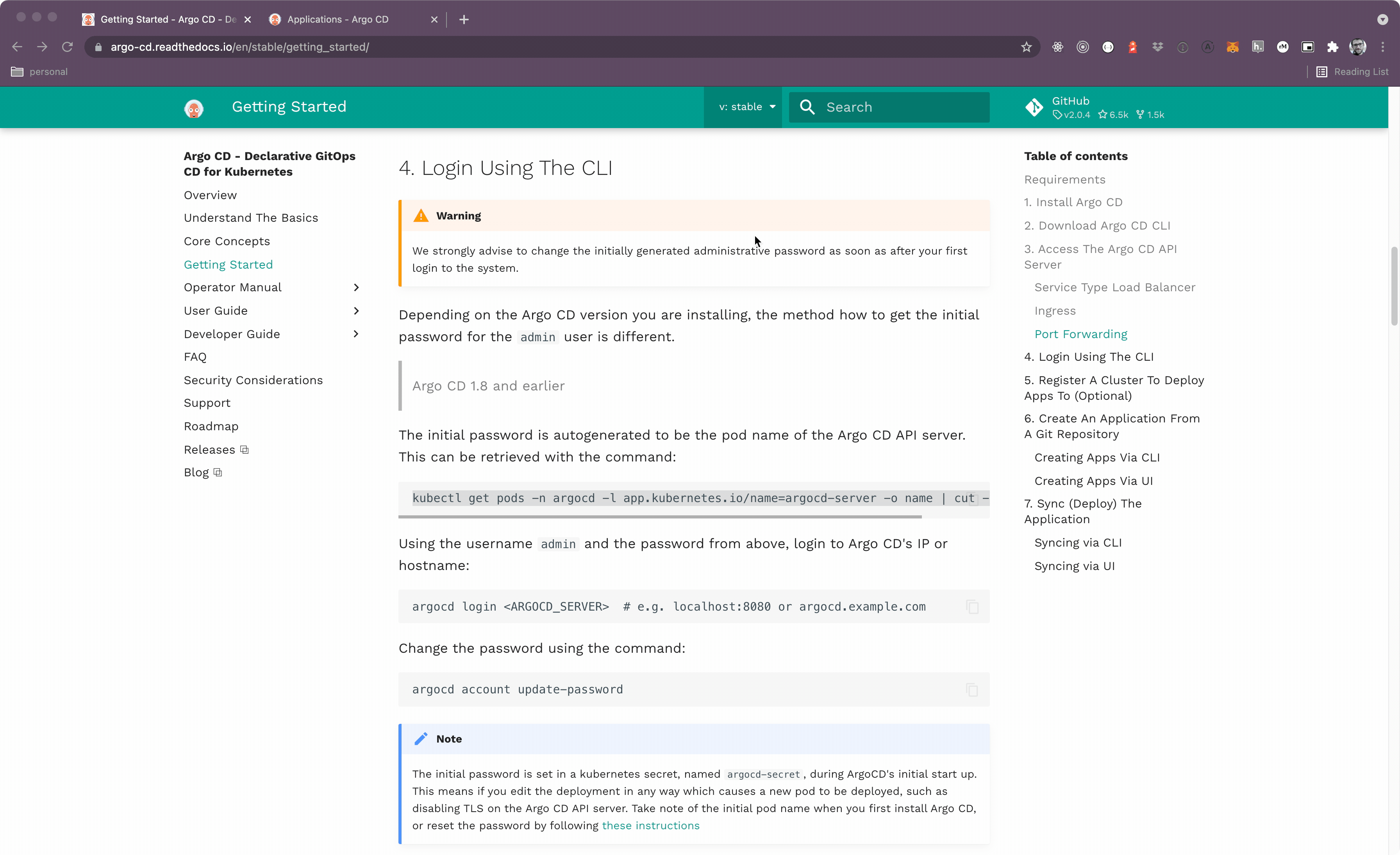Open the 1Password extension icon
This screenshot has height=855, width=1400.
[1182, 47]
